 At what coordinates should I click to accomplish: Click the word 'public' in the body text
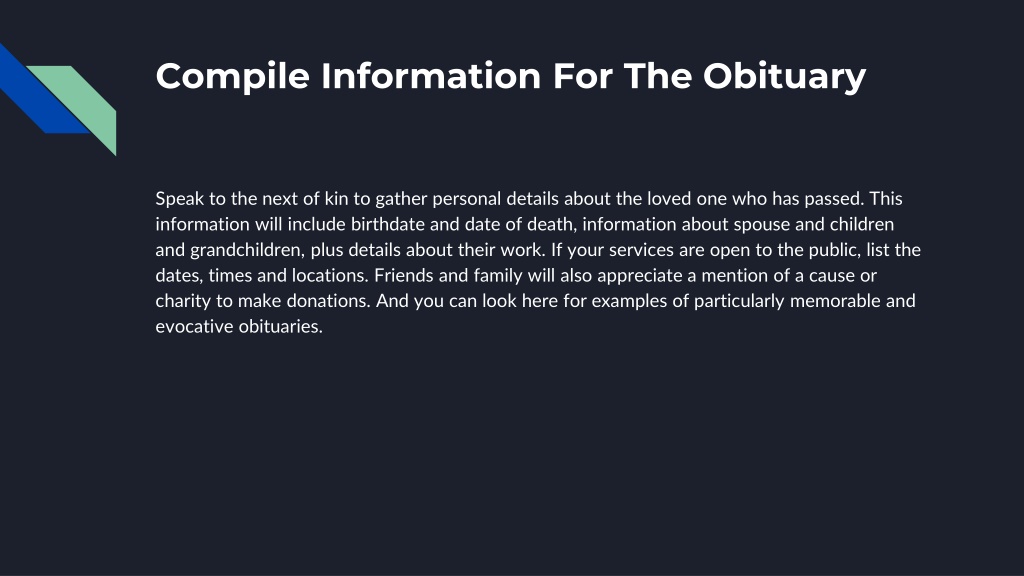(x=833, y=250)
